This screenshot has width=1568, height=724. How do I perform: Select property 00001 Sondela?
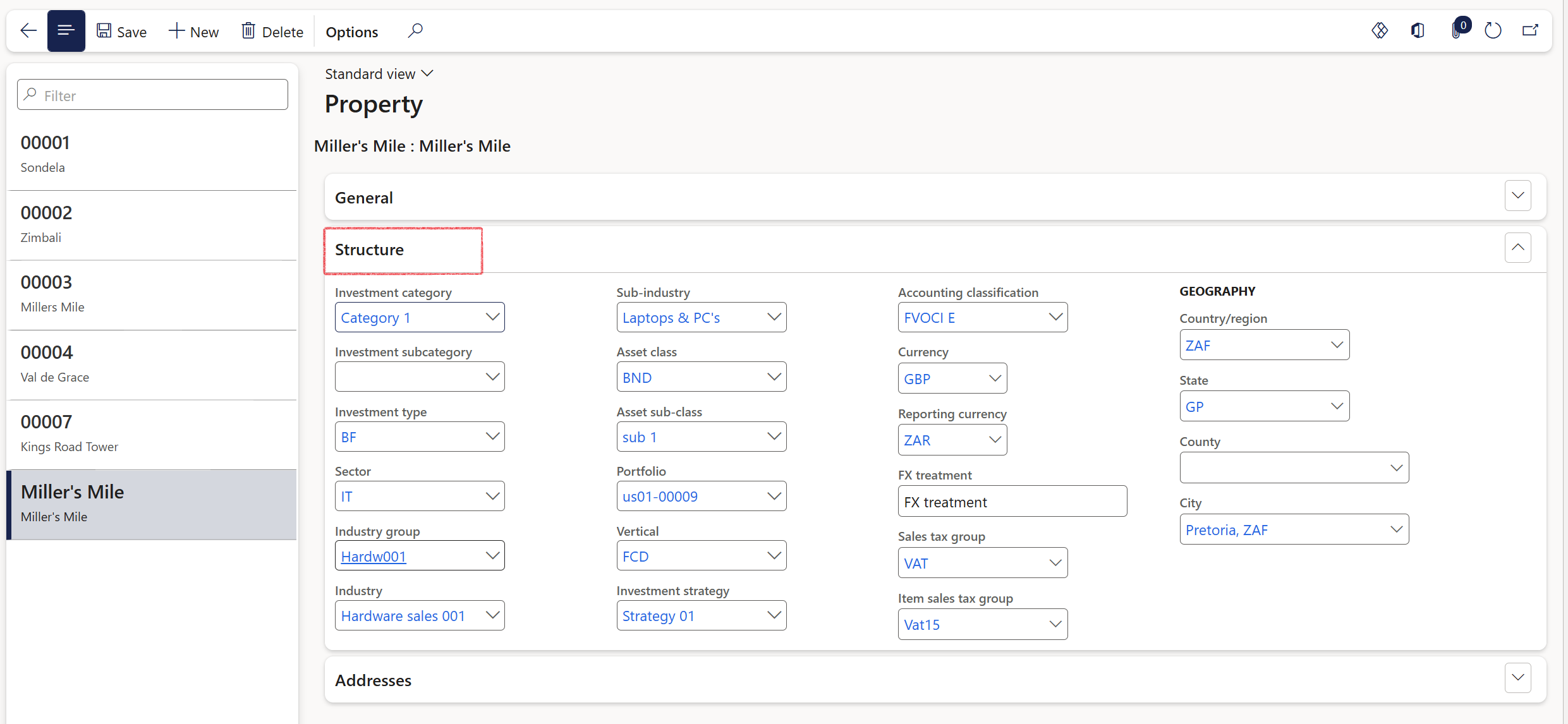[152, 155]
